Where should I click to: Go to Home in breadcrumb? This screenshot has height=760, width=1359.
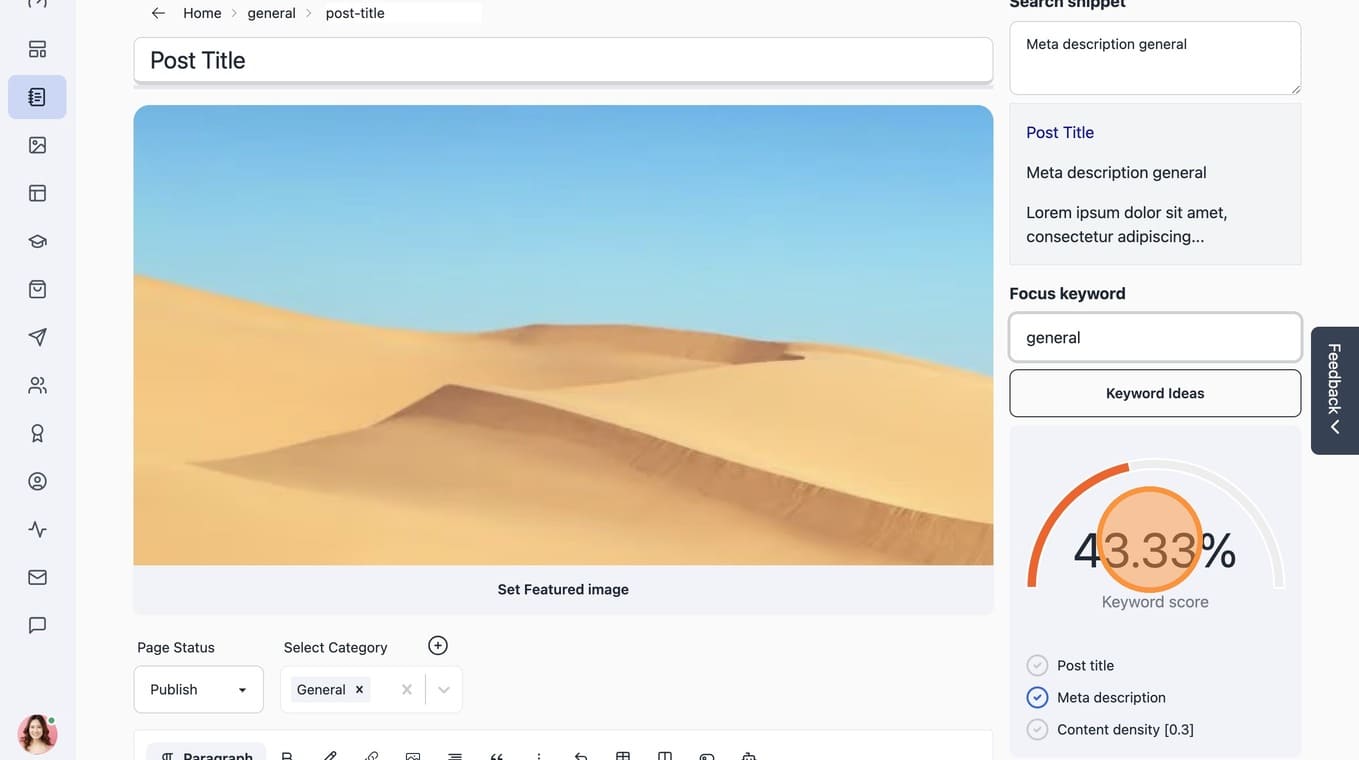[x=202, y=13]
